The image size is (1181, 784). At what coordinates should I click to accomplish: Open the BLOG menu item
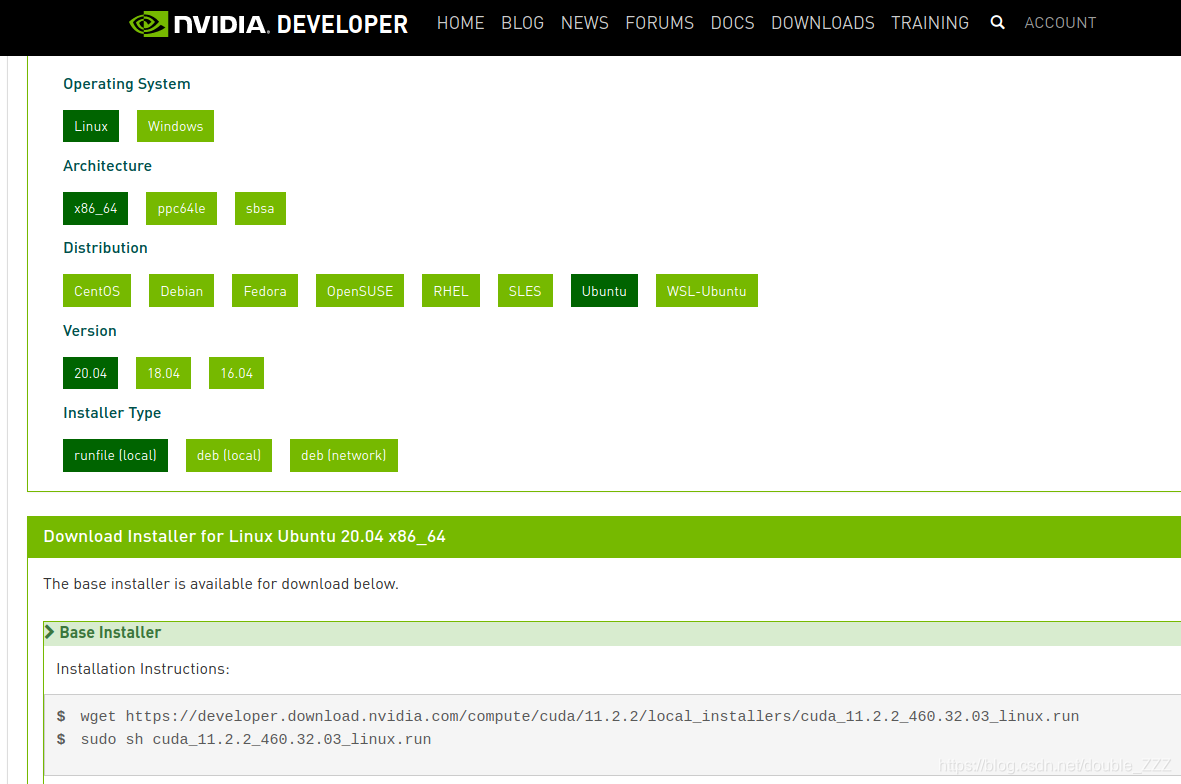(523, 23)
